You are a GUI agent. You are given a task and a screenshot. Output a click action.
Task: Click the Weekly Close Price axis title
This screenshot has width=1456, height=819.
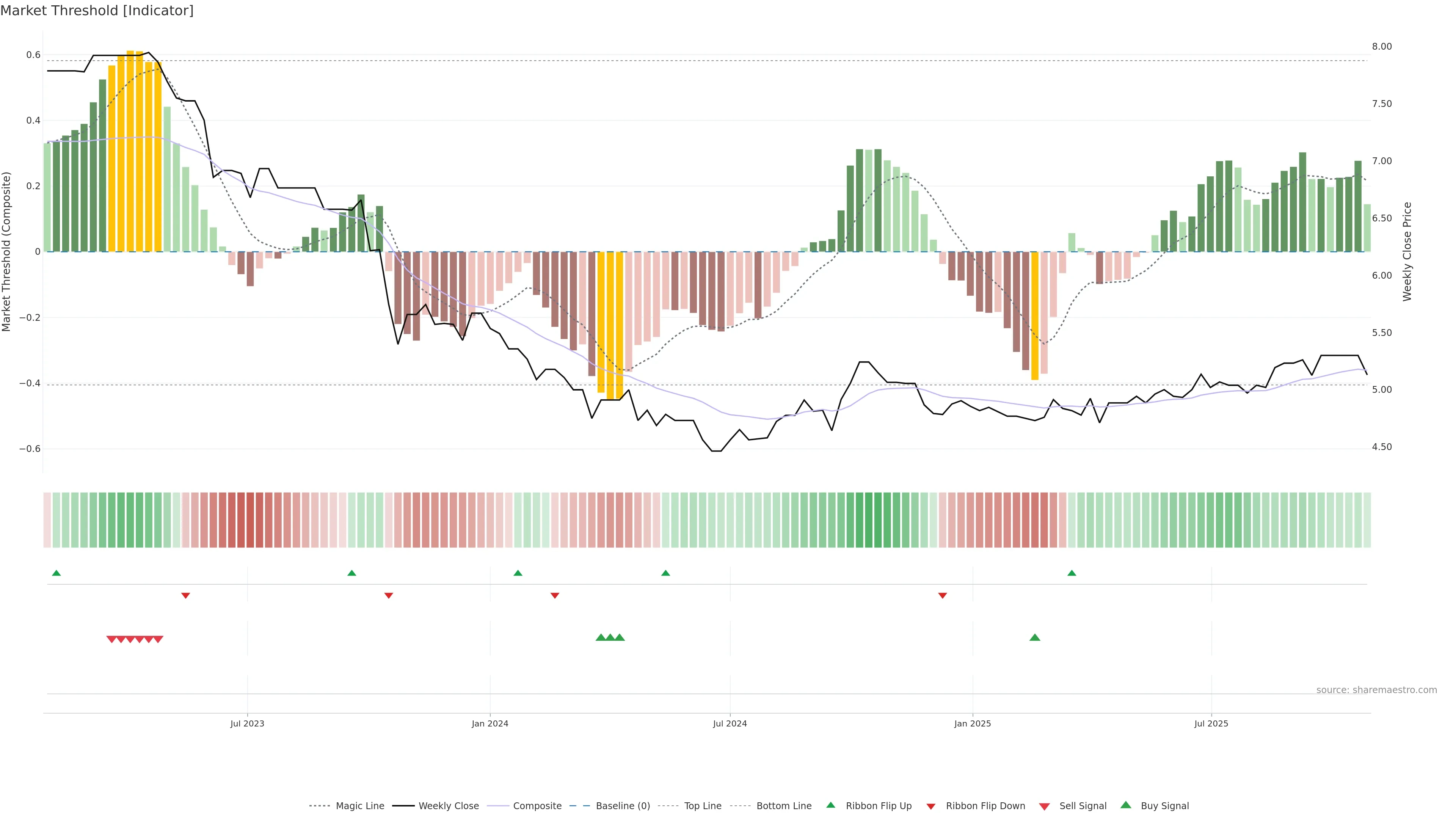tap(1407, 251)
